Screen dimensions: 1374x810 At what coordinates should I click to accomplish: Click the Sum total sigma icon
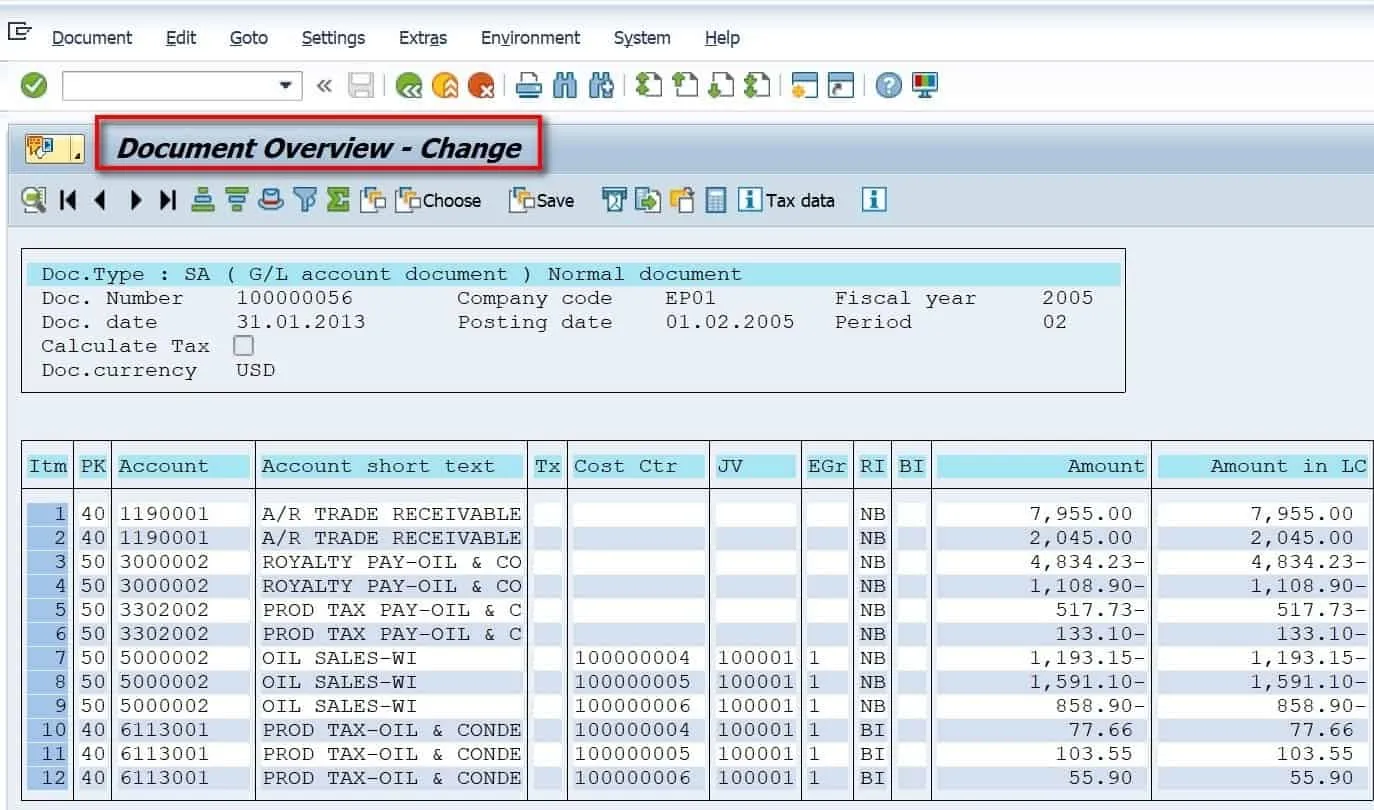[x=338, y=200]
